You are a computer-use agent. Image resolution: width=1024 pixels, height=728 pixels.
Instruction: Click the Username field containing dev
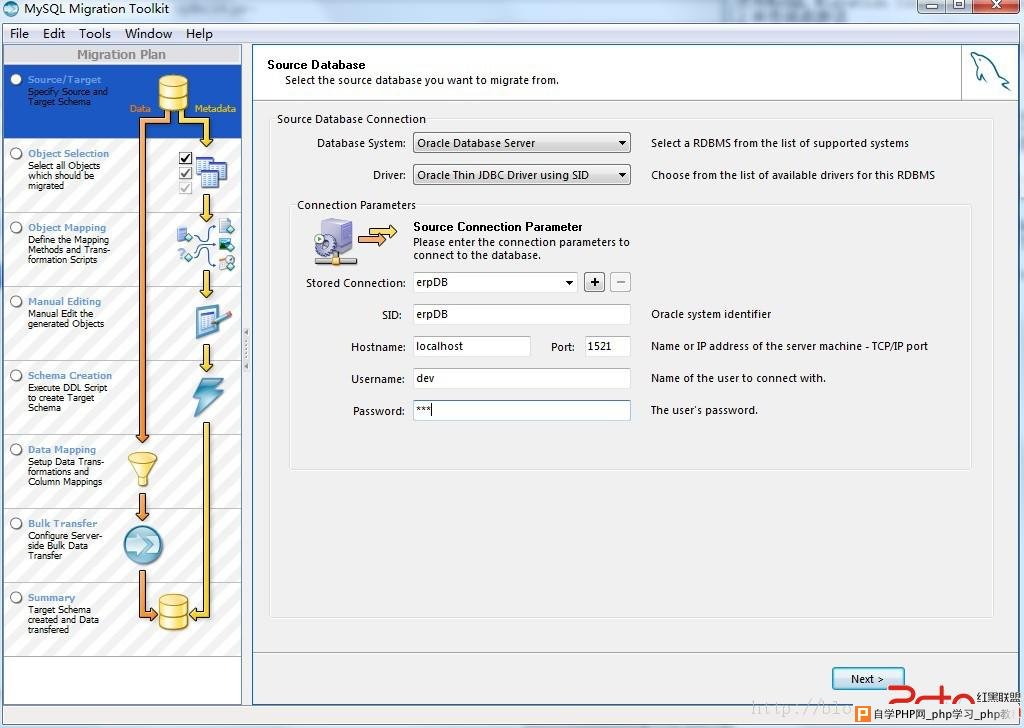tap(522, 378)
